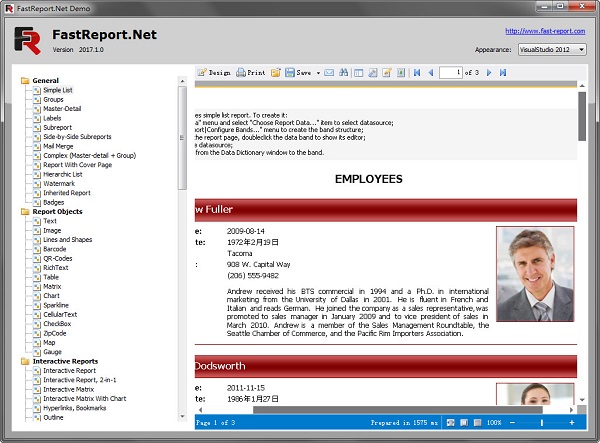Screen dimensions: 600x443
Task: Click the page number input field
Action: [x=450, y=73]
